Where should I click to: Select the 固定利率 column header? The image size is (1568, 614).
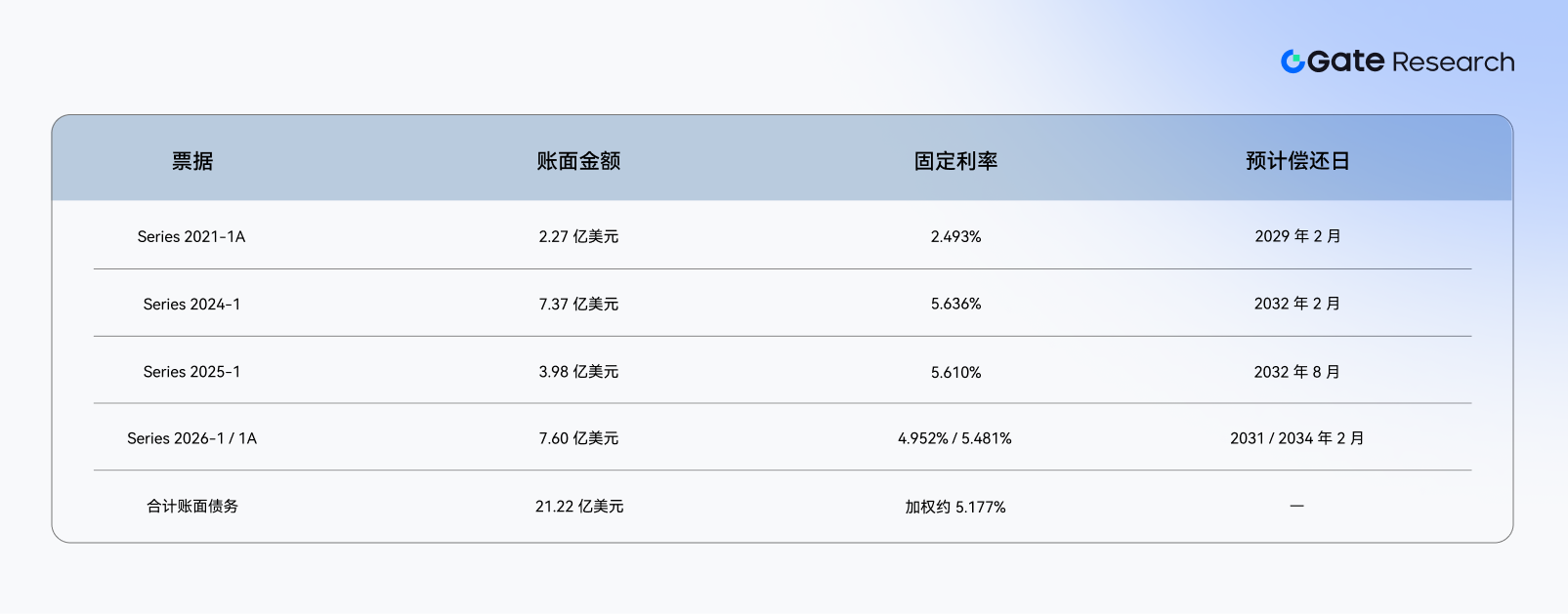(955, 161)
